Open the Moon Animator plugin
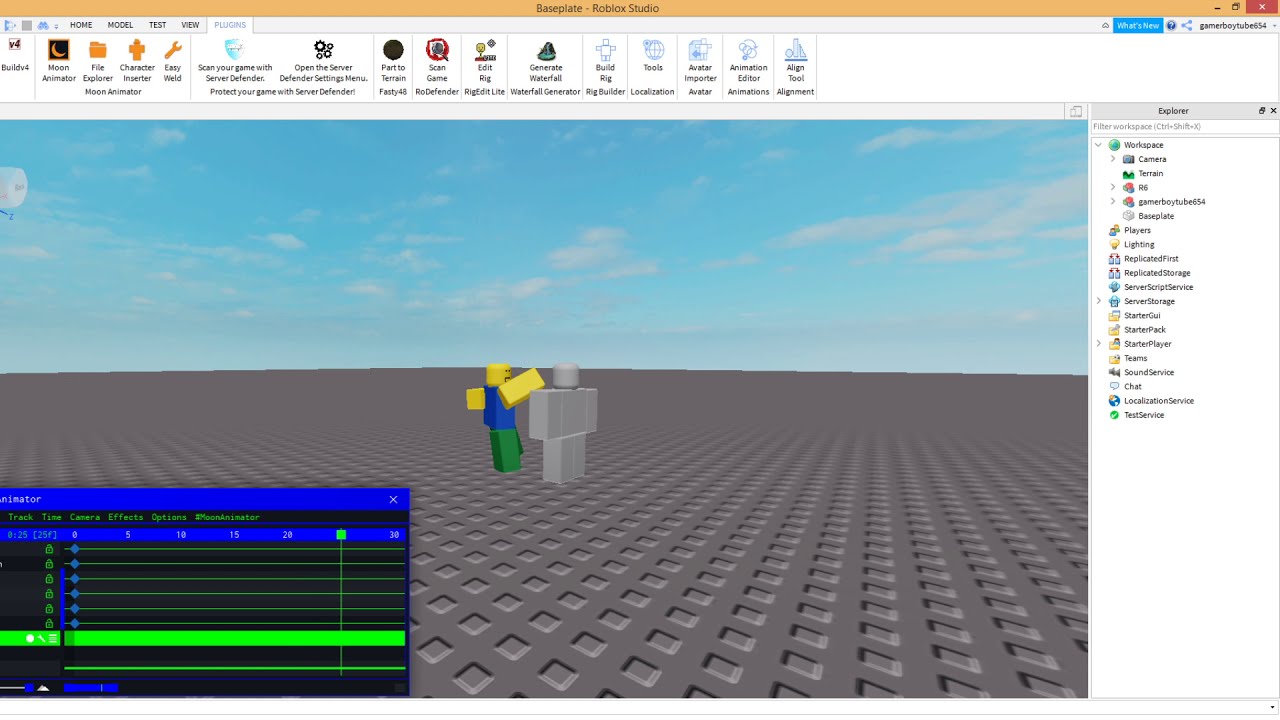1280x720 pixels. (59, 61)
